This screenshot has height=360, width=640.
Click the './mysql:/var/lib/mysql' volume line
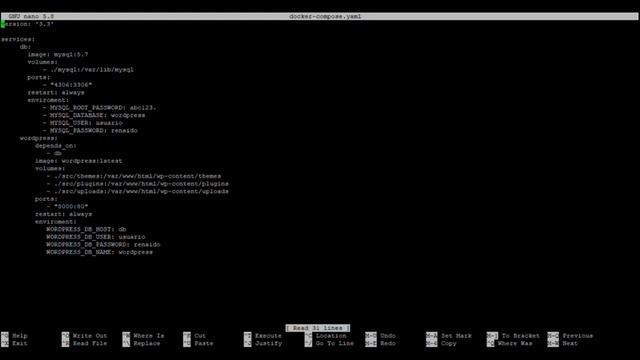(88, 70)
